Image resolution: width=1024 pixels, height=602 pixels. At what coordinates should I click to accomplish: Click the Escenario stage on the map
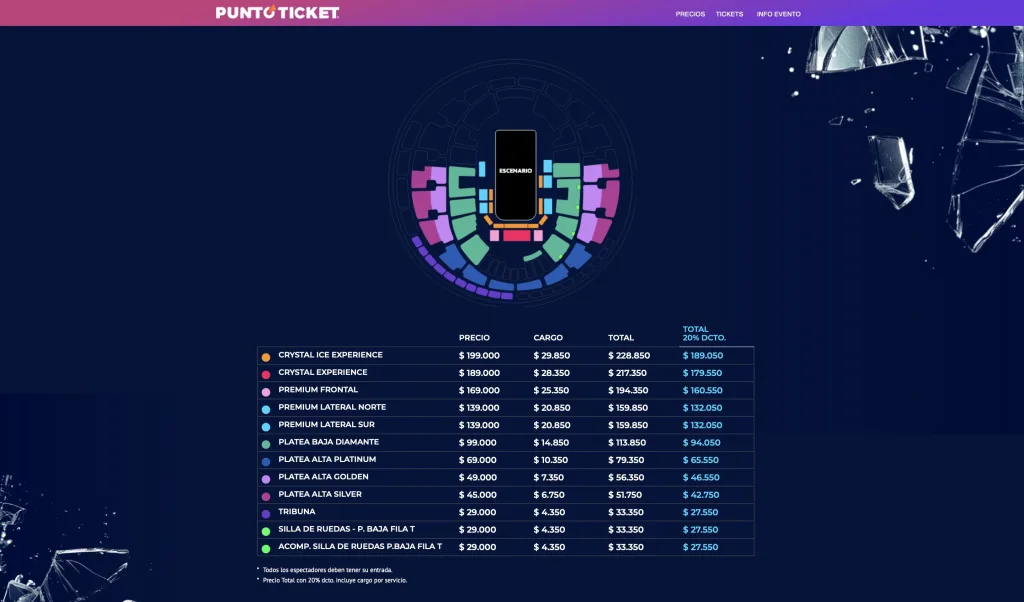pos(515,175)
